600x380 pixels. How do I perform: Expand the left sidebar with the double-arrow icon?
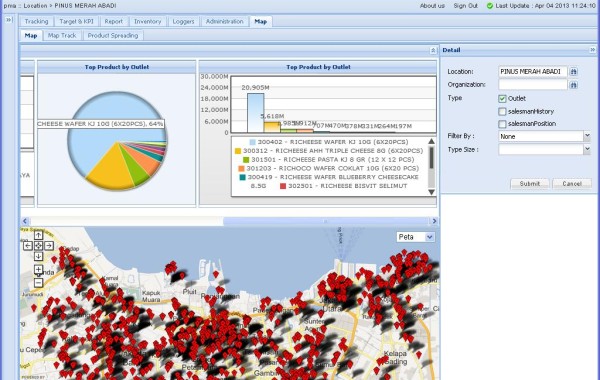click(8, 20)
